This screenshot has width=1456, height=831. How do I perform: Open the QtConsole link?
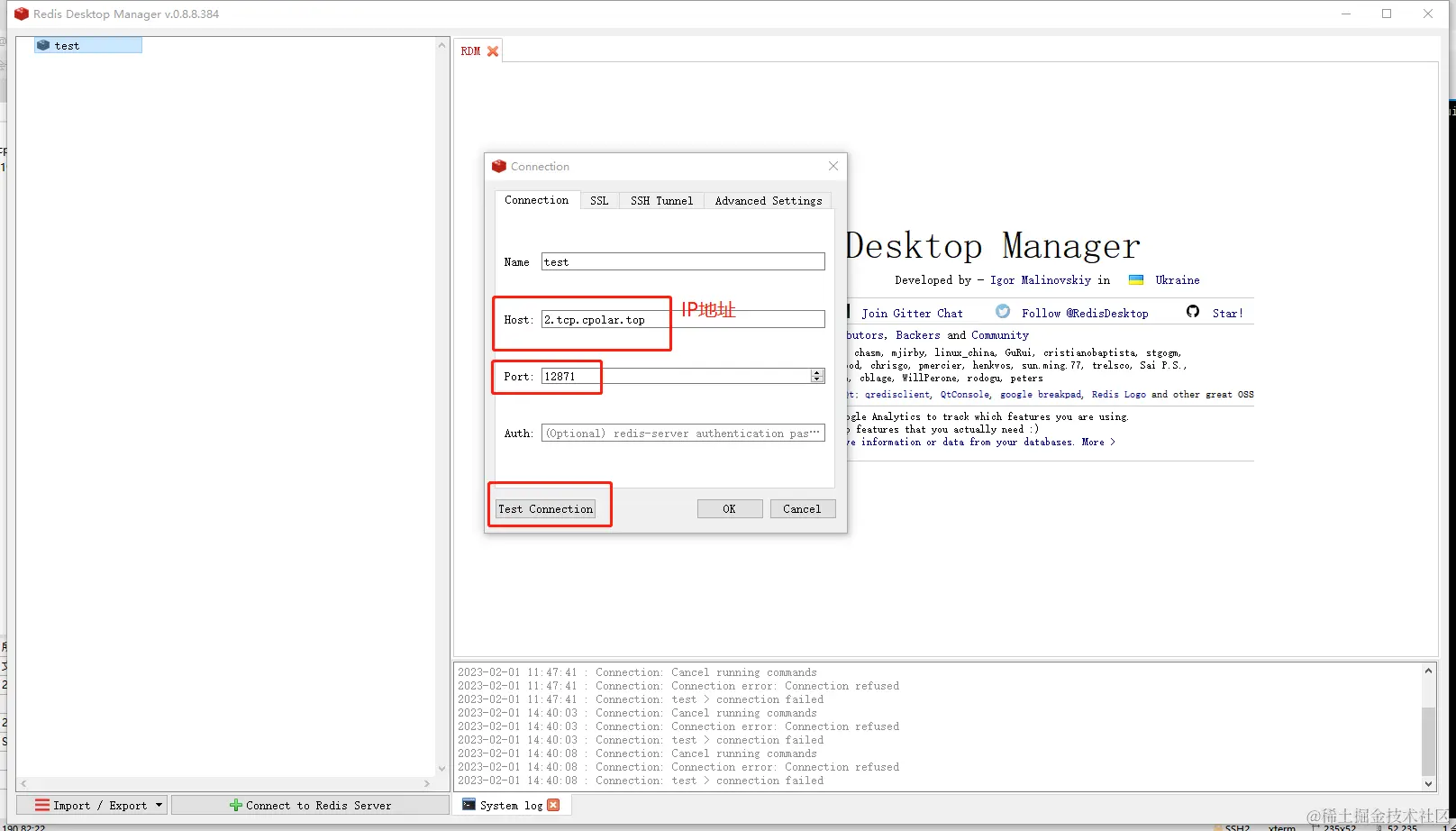[x=965, y=394]
